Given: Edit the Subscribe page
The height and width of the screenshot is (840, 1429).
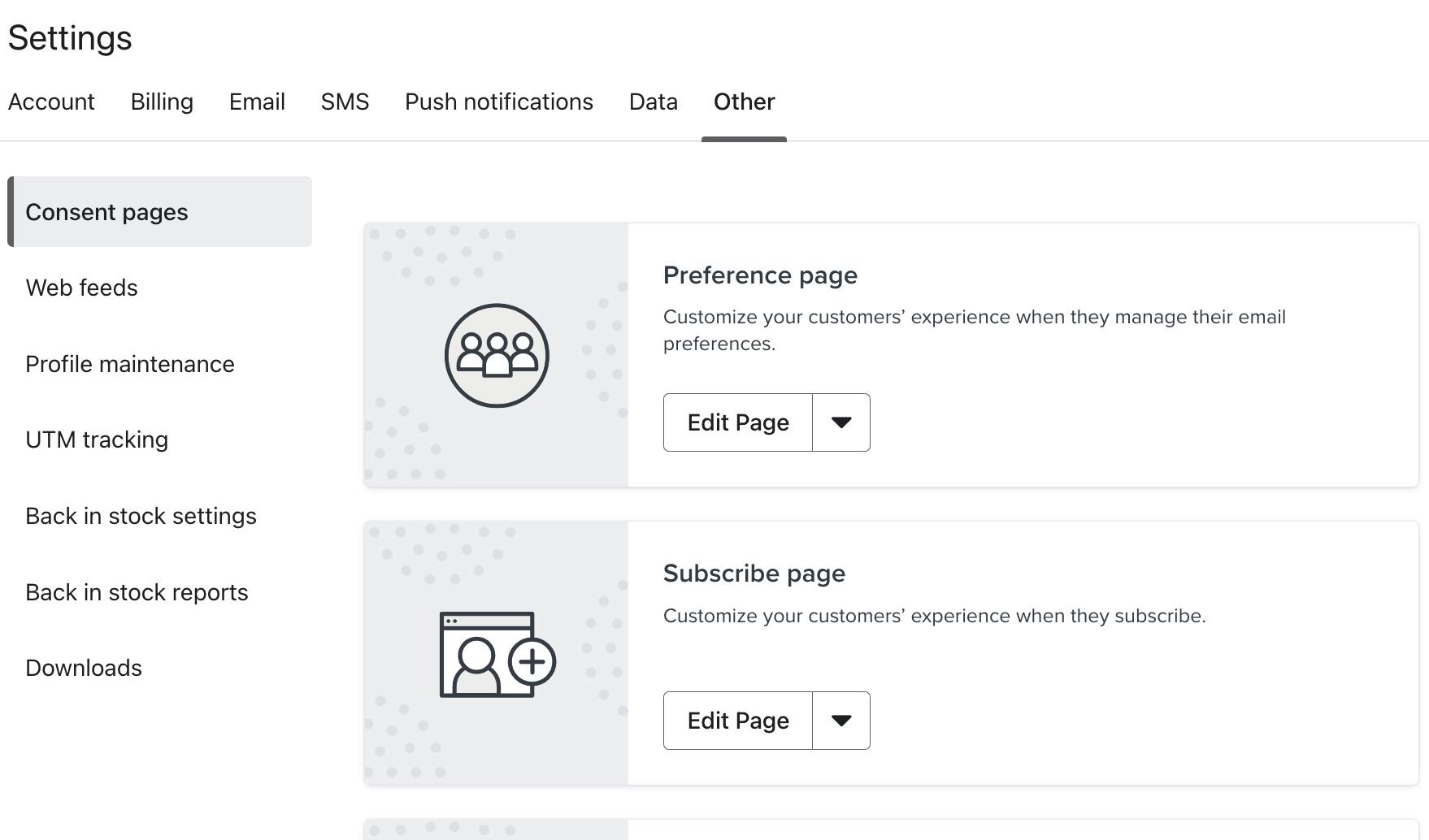Looking at the screenshot, I should (738, 721).
